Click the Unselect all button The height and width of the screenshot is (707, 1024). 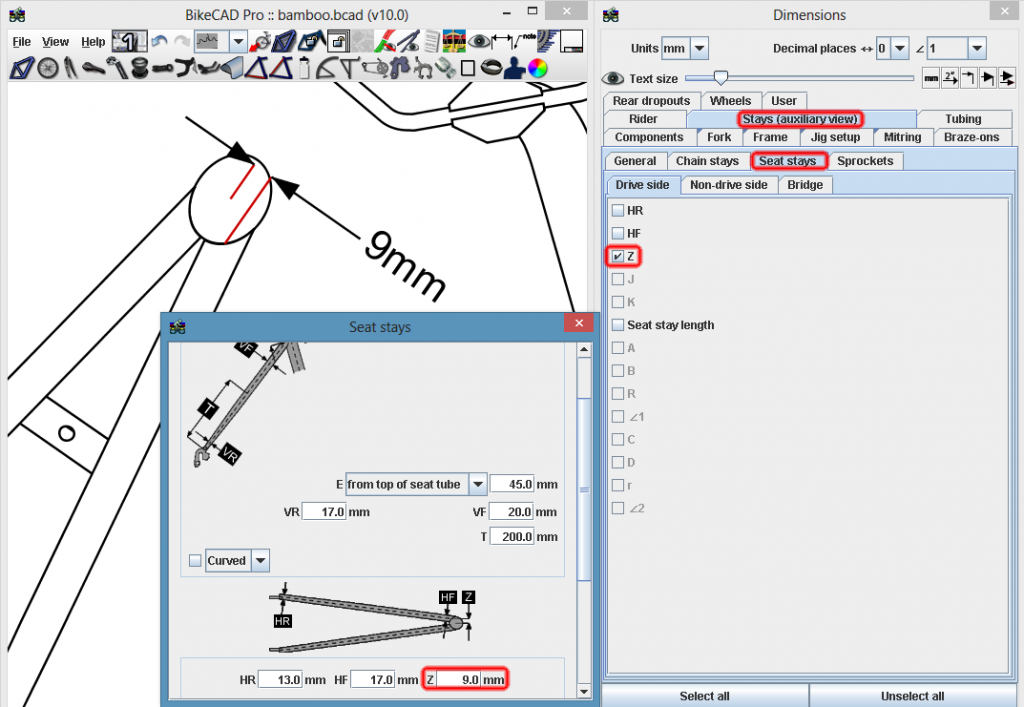(912, 696)
